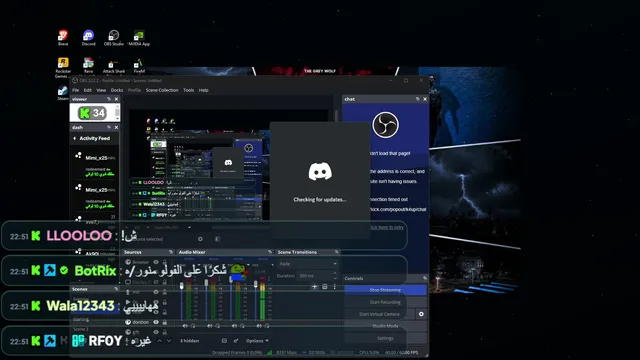Open the Audio Mixer Options dropdown
The image size is (640, 360).
coord(257,341)
